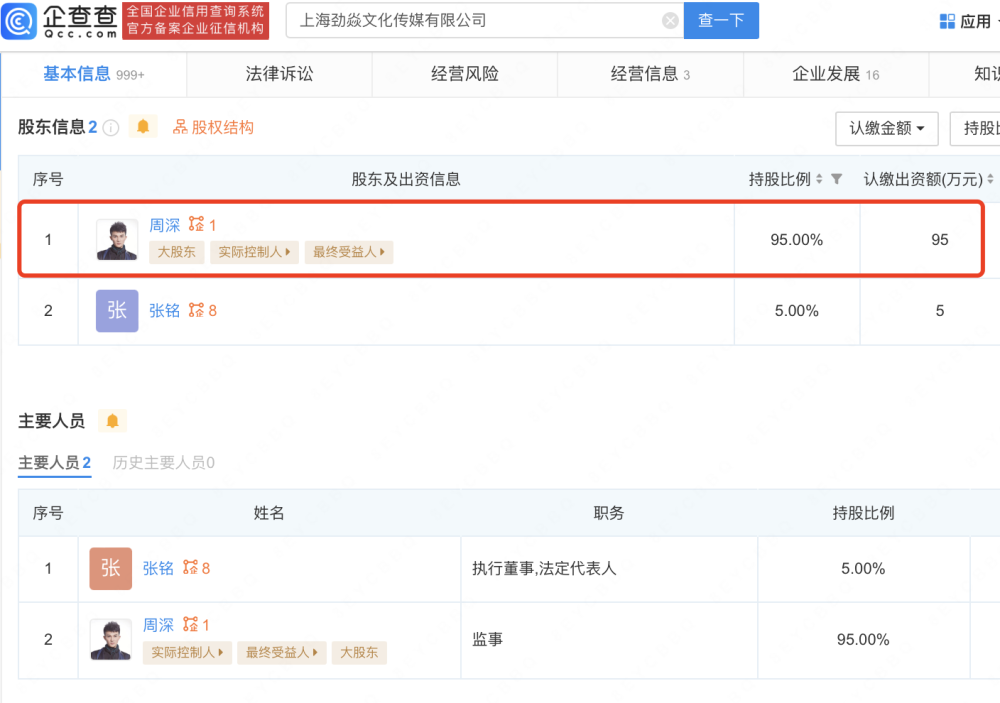This screenshot has width=1000, height=703.
Task: Click the 95.00% cell in shareholder table
Action: [x=797, y=240]
